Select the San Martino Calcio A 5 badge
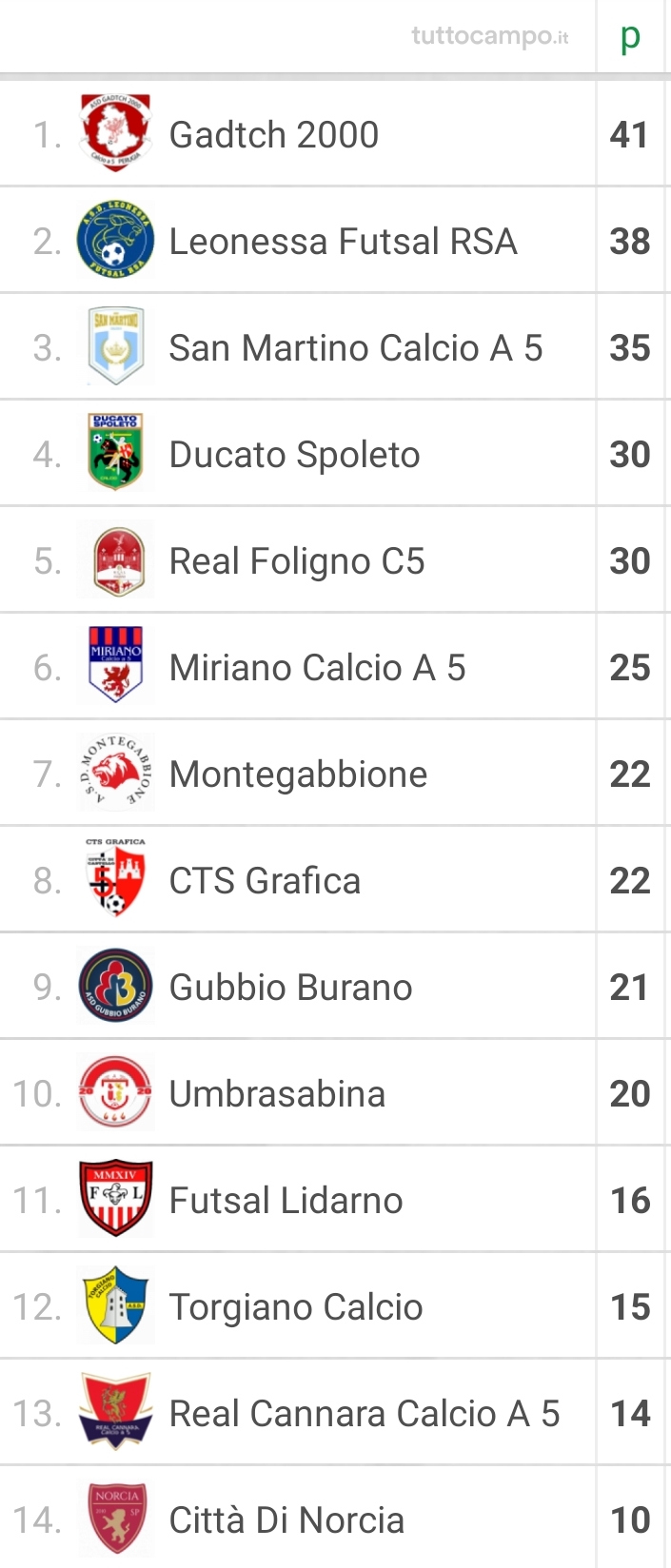Viewport: 671px width, 1568px height. tap(115, 346)
